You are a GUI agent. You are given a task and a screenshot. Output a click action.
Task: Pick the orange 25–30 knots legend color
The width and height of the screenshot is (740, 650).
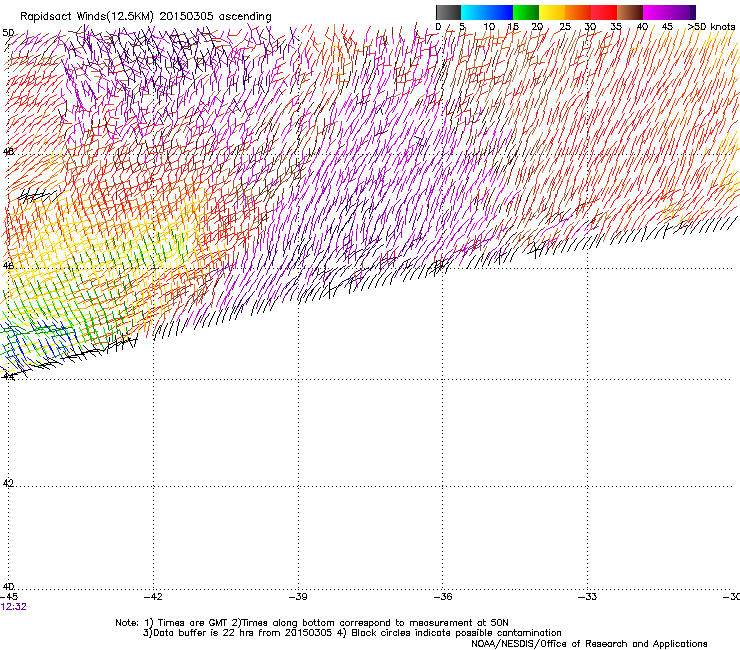[578, 12]
